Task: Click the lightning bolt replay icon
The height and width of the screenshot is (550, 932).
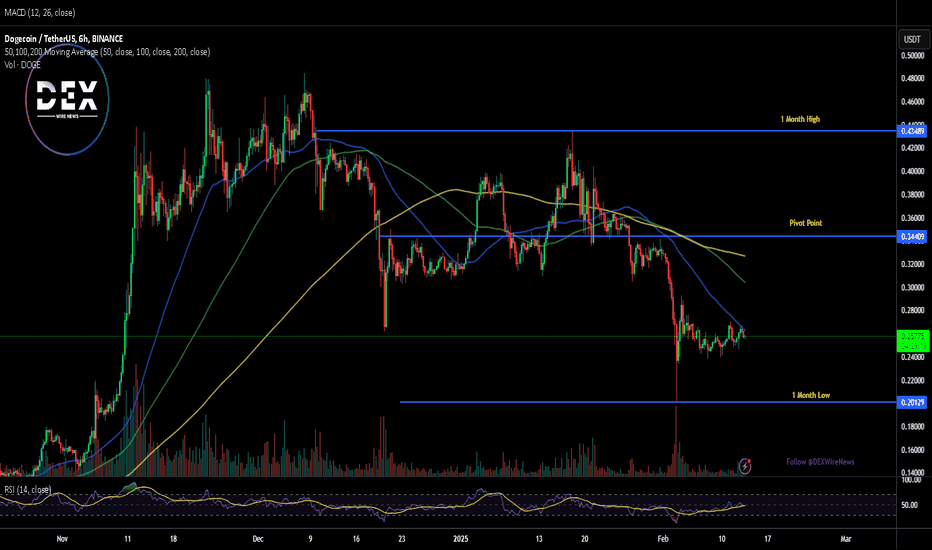Action: coord(744,467)
